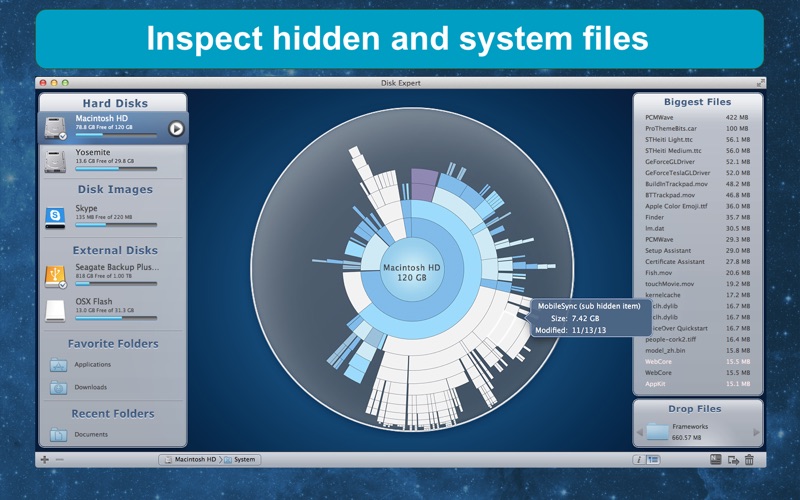Open the Applications favorite folder

tap(92, 365)
